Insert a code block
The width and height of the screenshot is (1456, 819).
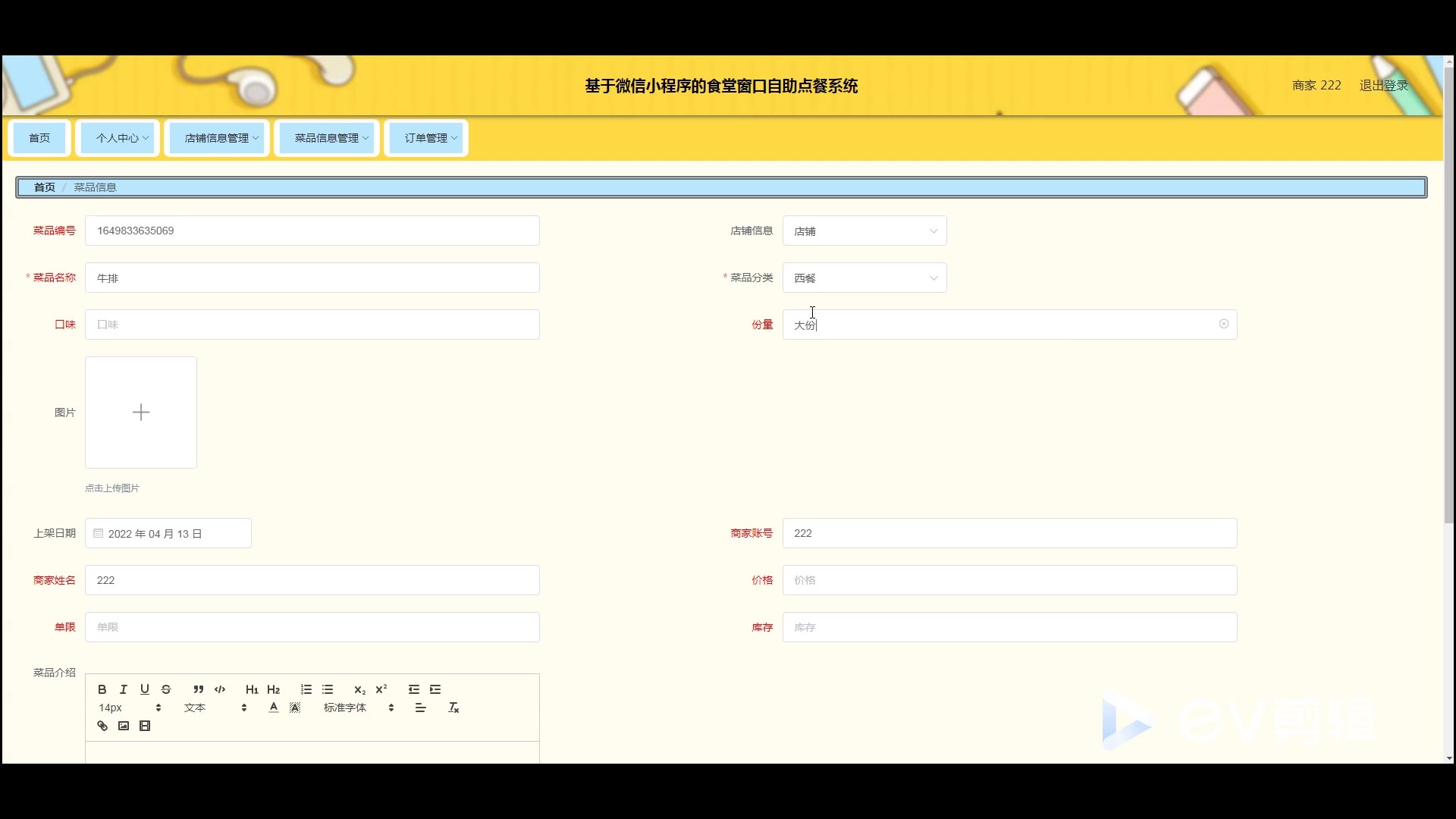220,689
